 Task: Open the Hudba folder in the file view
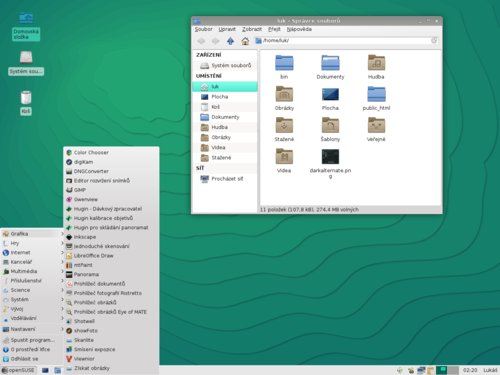[x=376, y=63]
